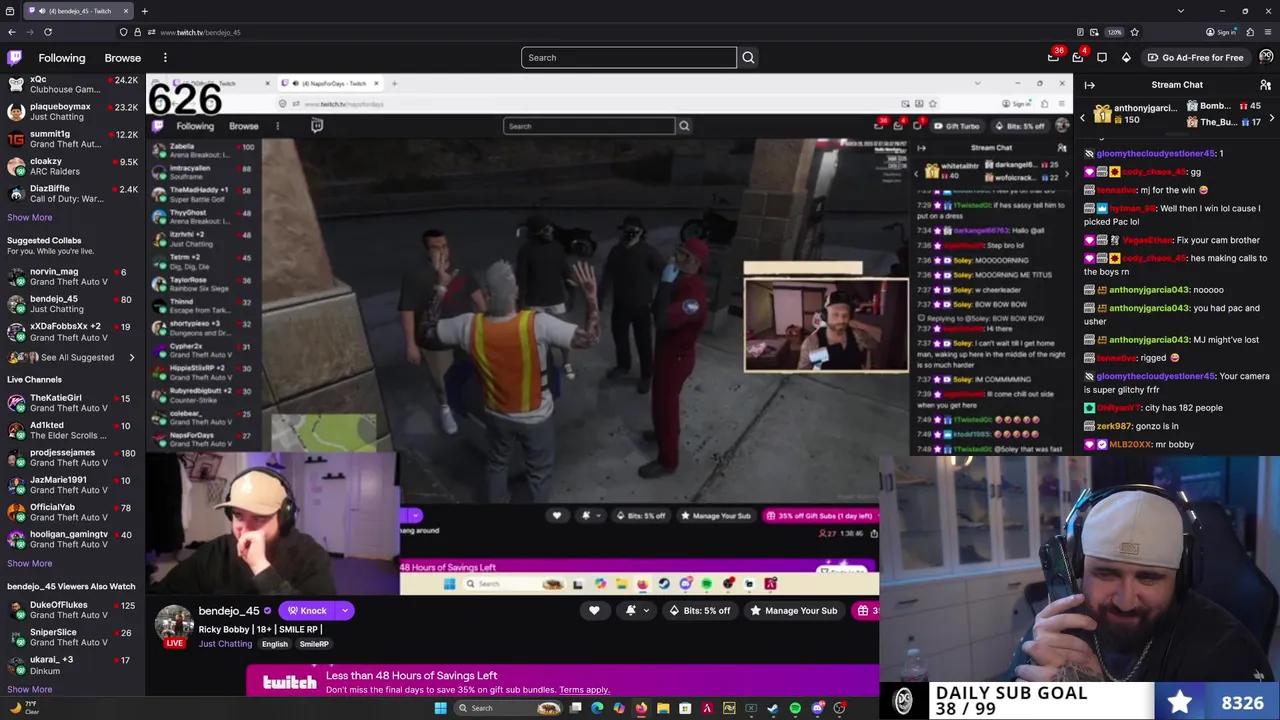1280x720 pixels.
Task: Focus the Twitch Search input field
Action: point(628,58)
